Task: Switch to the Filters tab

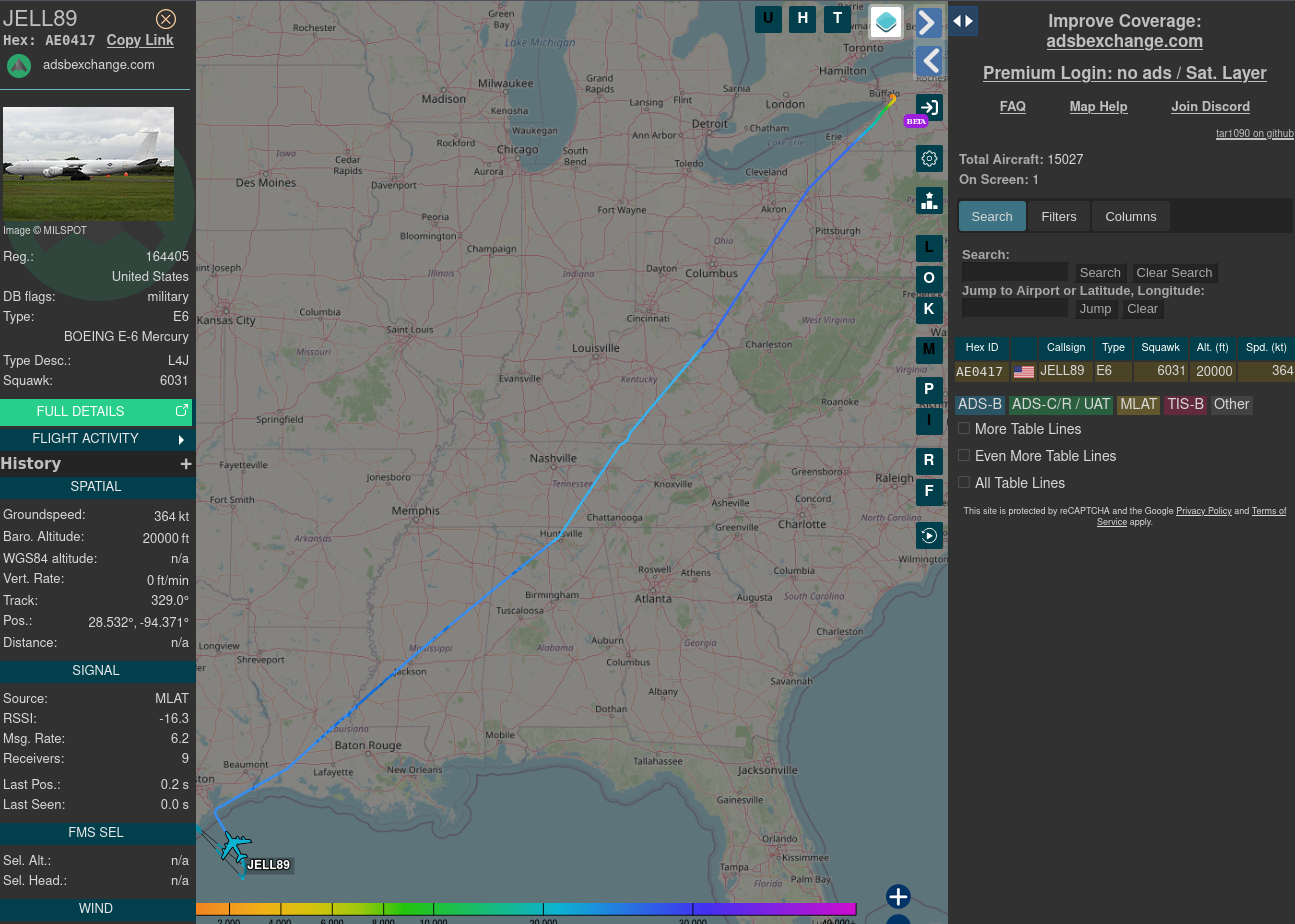Action: tap(1059, 216)
